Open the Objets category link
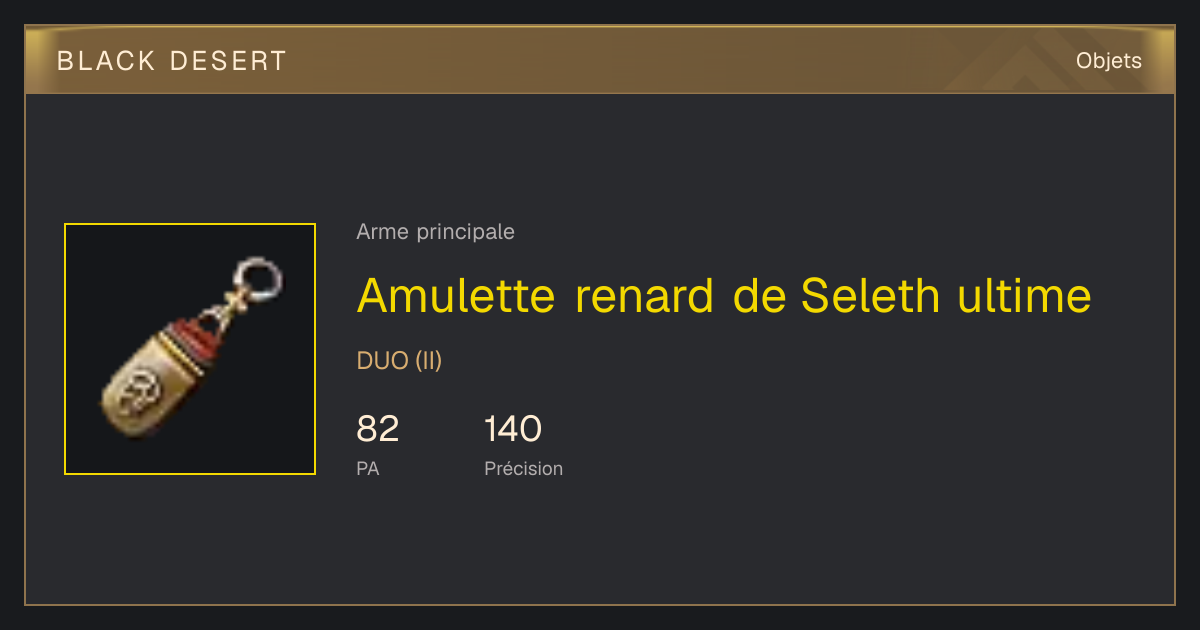1200x630 pixels. (1109, 61)
